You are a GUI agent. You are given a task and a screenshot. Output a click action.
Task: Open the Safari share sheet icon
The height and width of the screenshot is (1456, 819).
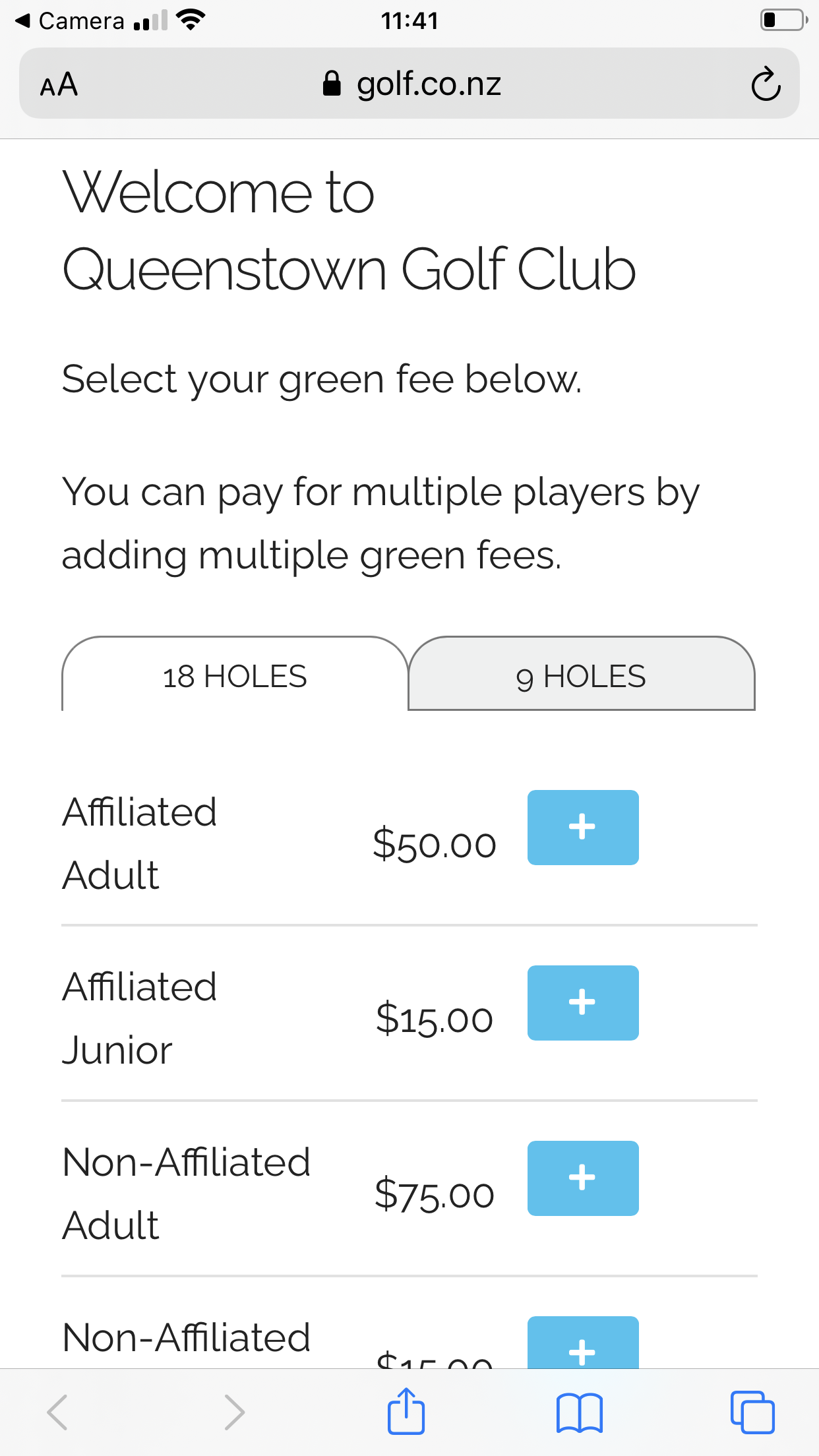406,1412
